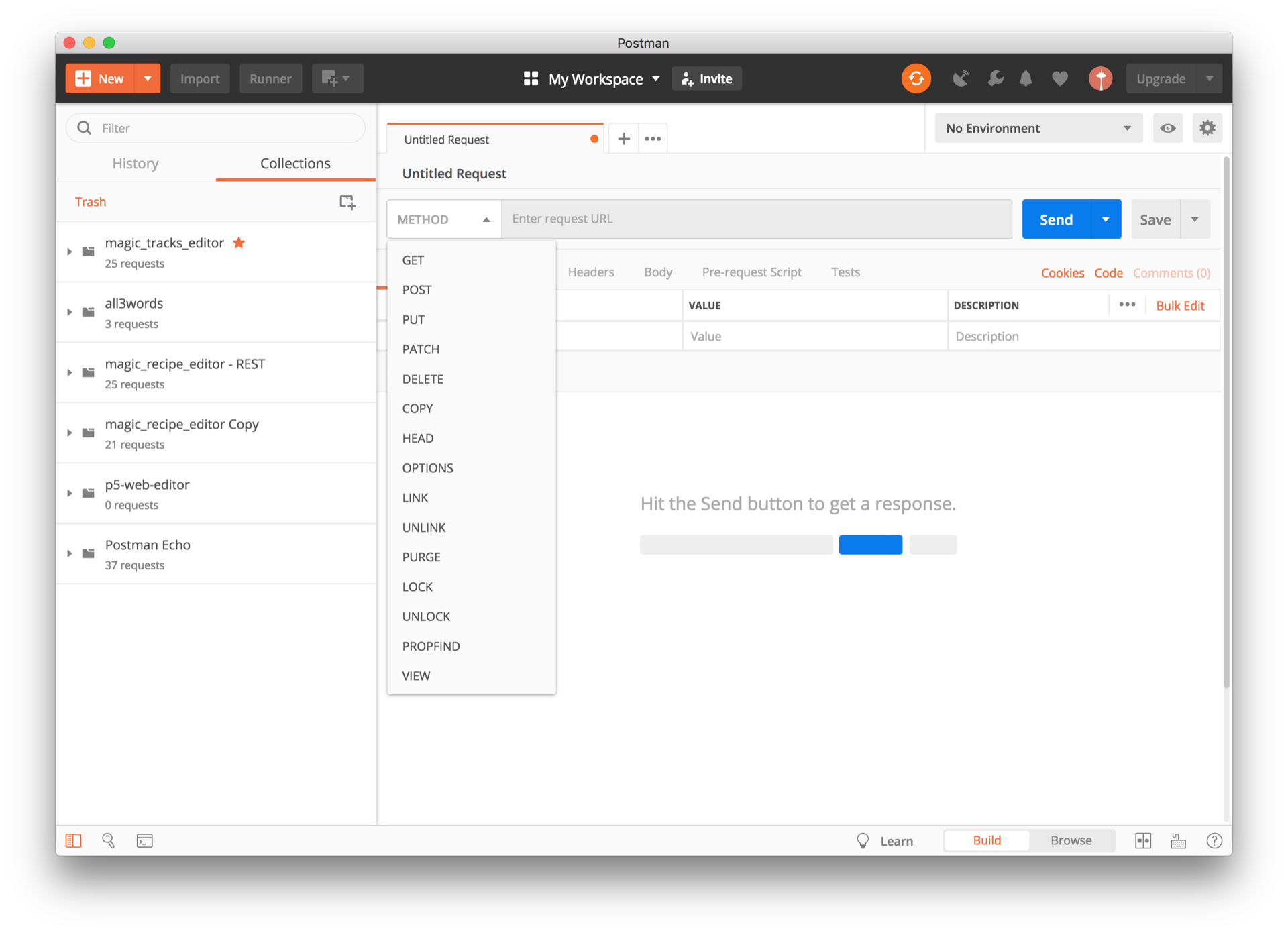This screenshot has height=935, width=1288.
Task: Open the Find and Replace magnifier icon
Action: point(108,840)
